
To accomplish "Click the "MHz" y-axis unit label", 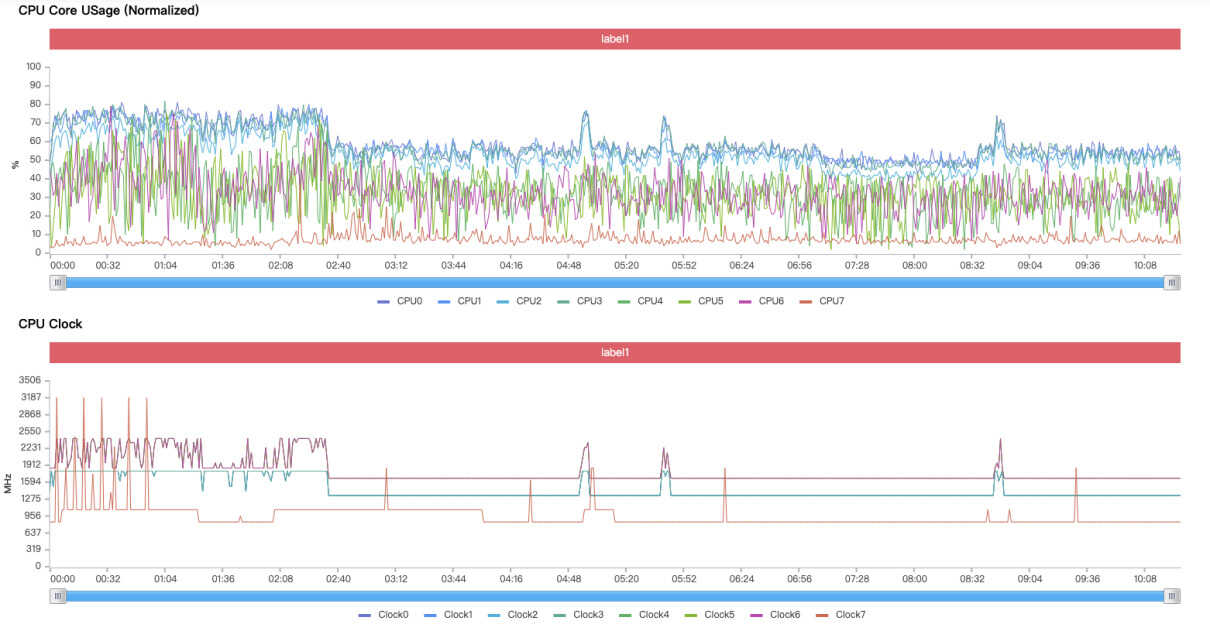I will (8, 484).
